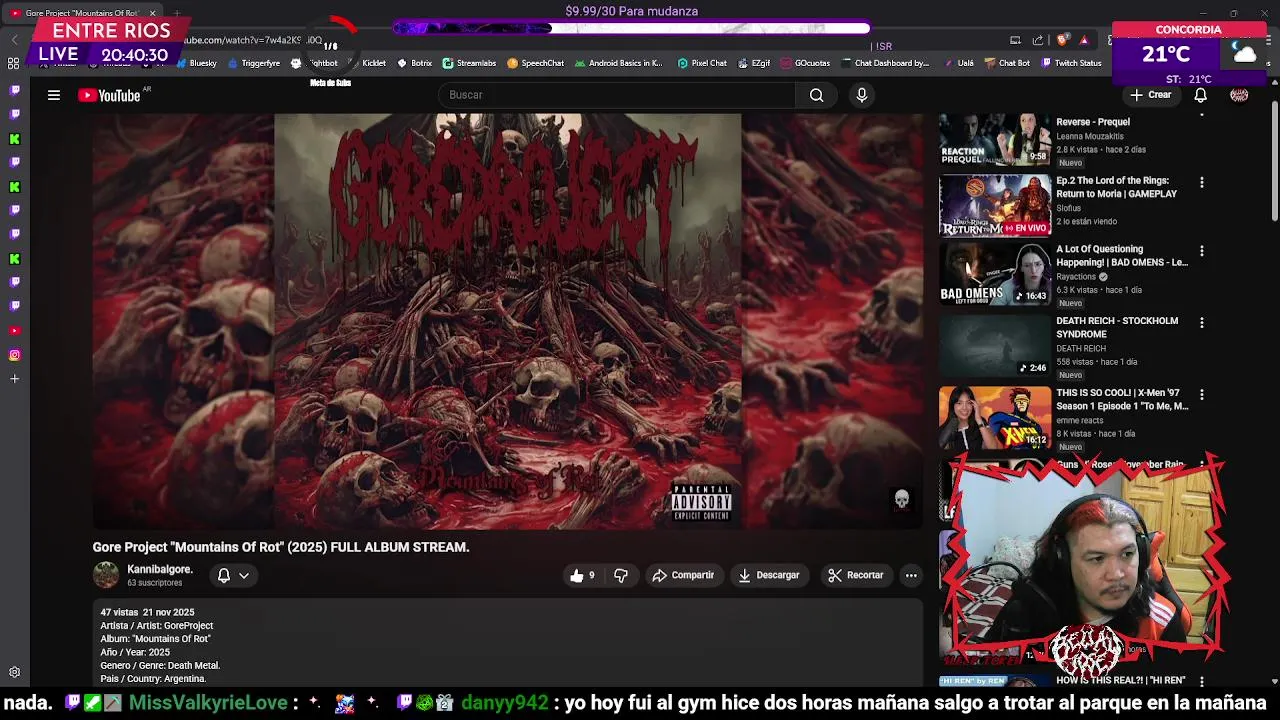Screen dimensions: 1280x720
Task: Open the YouTube panel in browser sidebar
Action: 14,331
